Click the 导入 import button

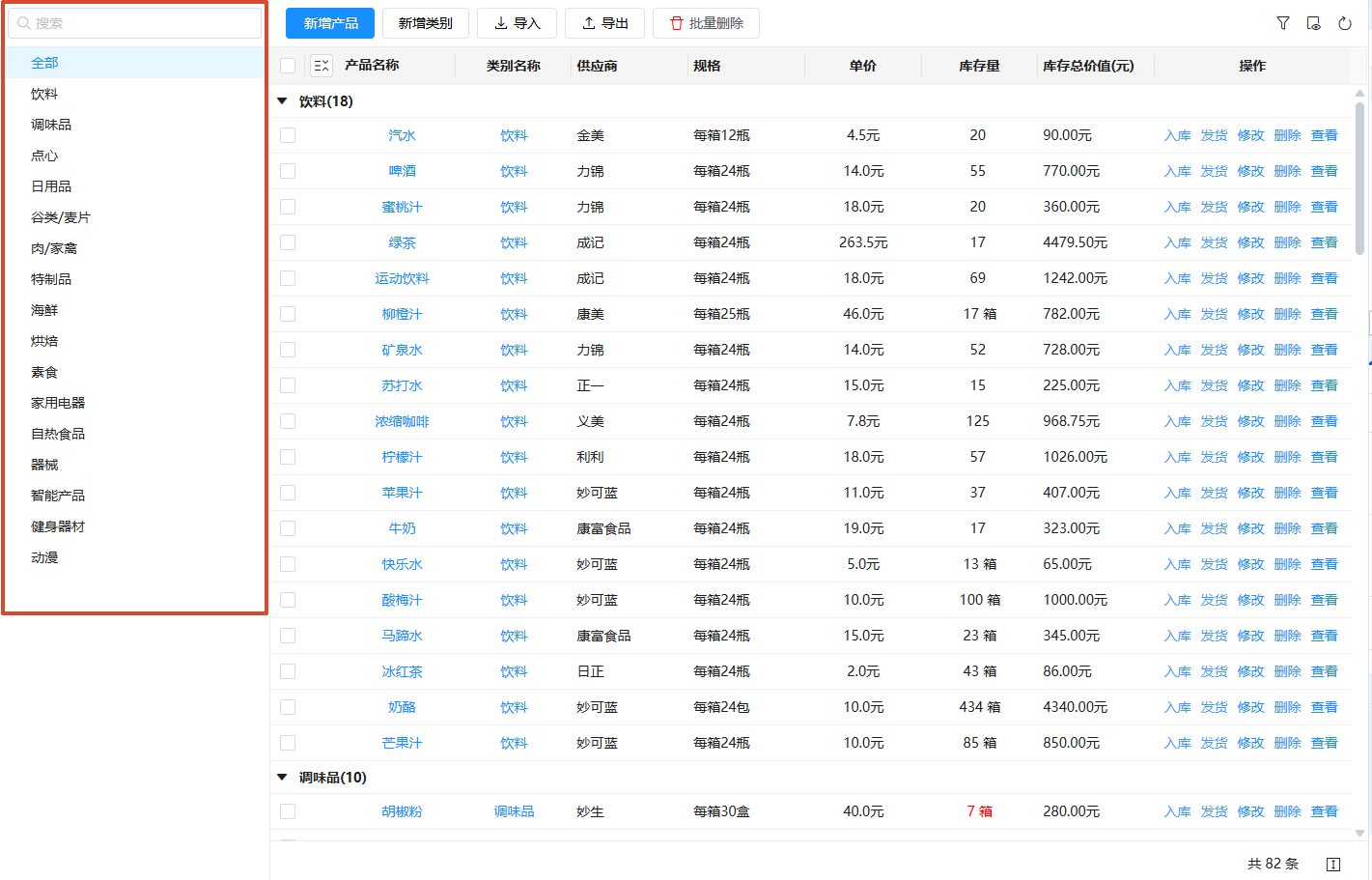[517, 23]
